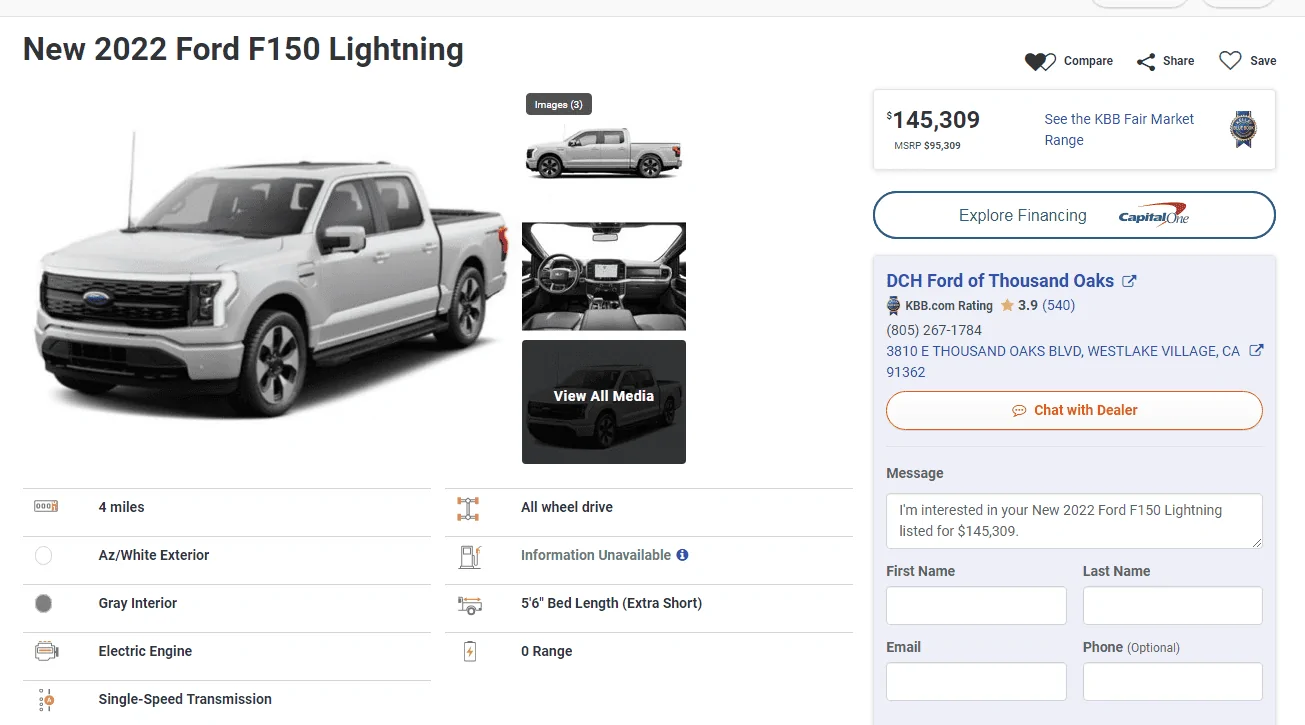Click the Compare hearts icon
This screenshot has width=1305, height=725.
coord(1040,62)
